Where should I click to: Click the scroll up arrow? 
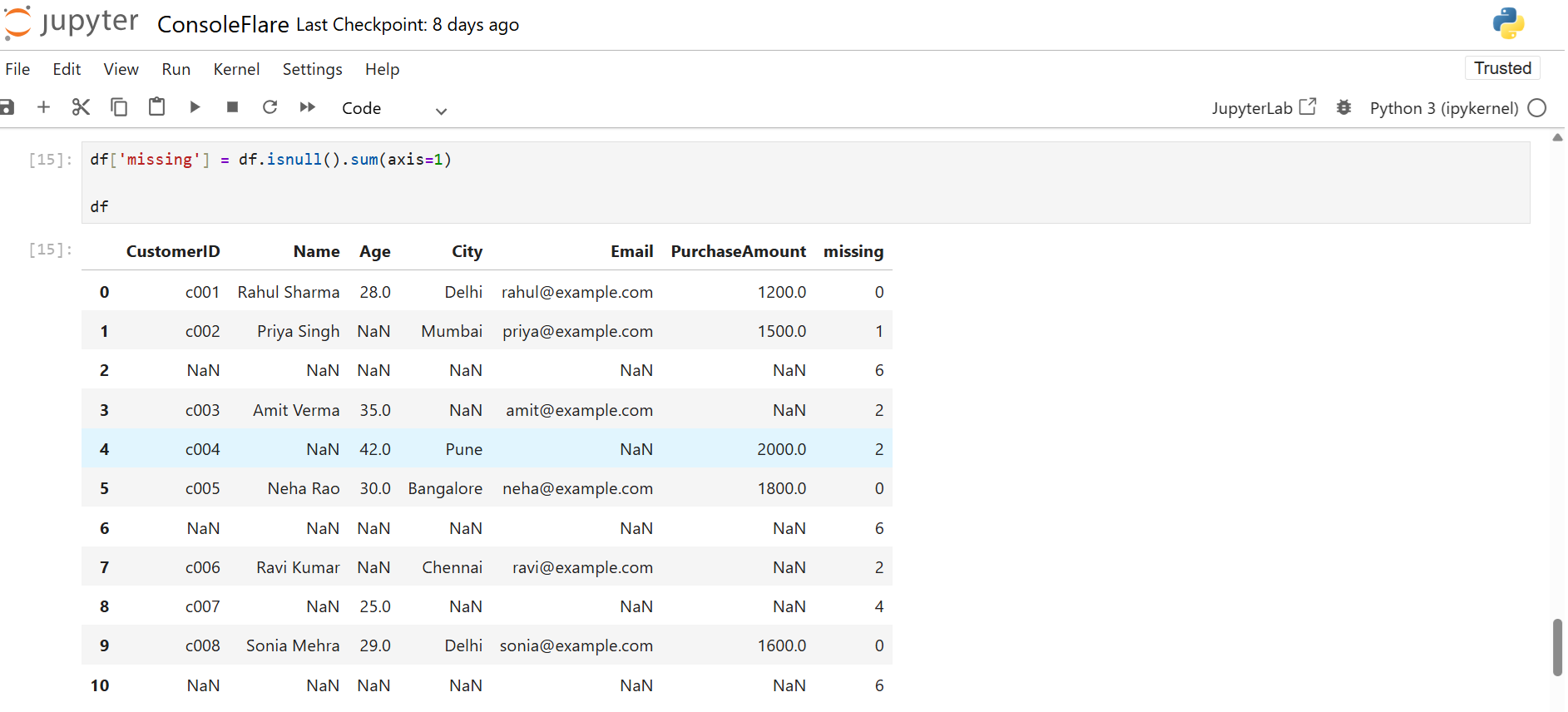click(1557, 137)
